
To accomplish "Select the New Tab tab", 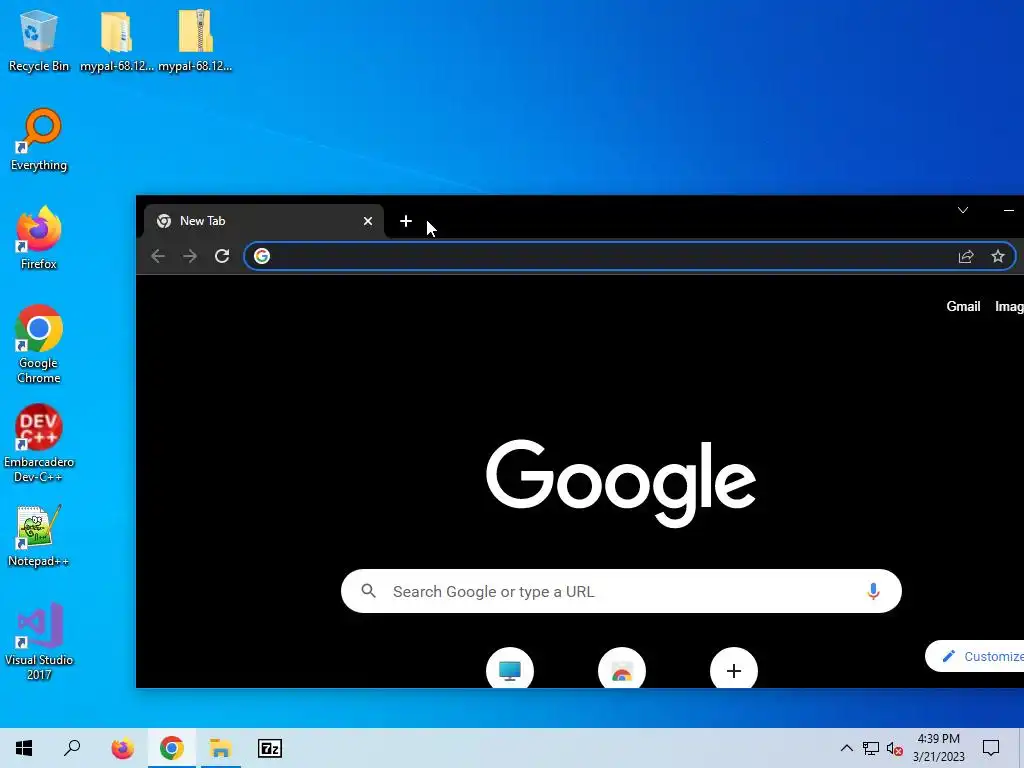I will pos(264,221).
